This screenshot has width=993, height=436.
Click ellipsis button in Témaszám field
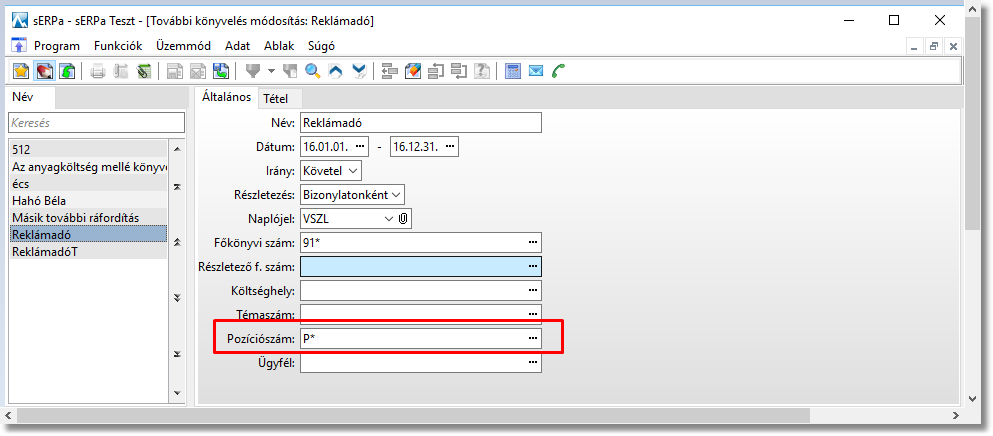(x=533, y=314)
